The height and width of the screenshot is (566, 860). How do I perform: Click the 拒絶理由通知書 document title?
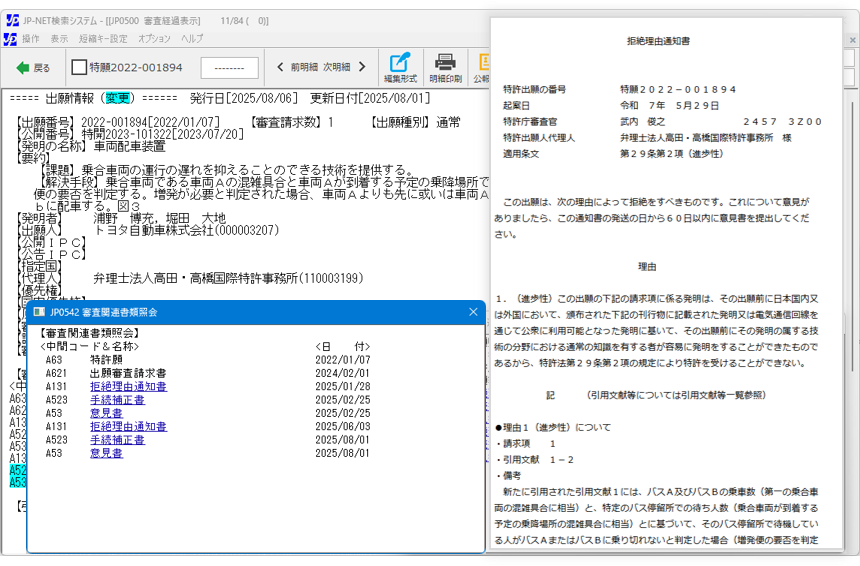point(658,41)
